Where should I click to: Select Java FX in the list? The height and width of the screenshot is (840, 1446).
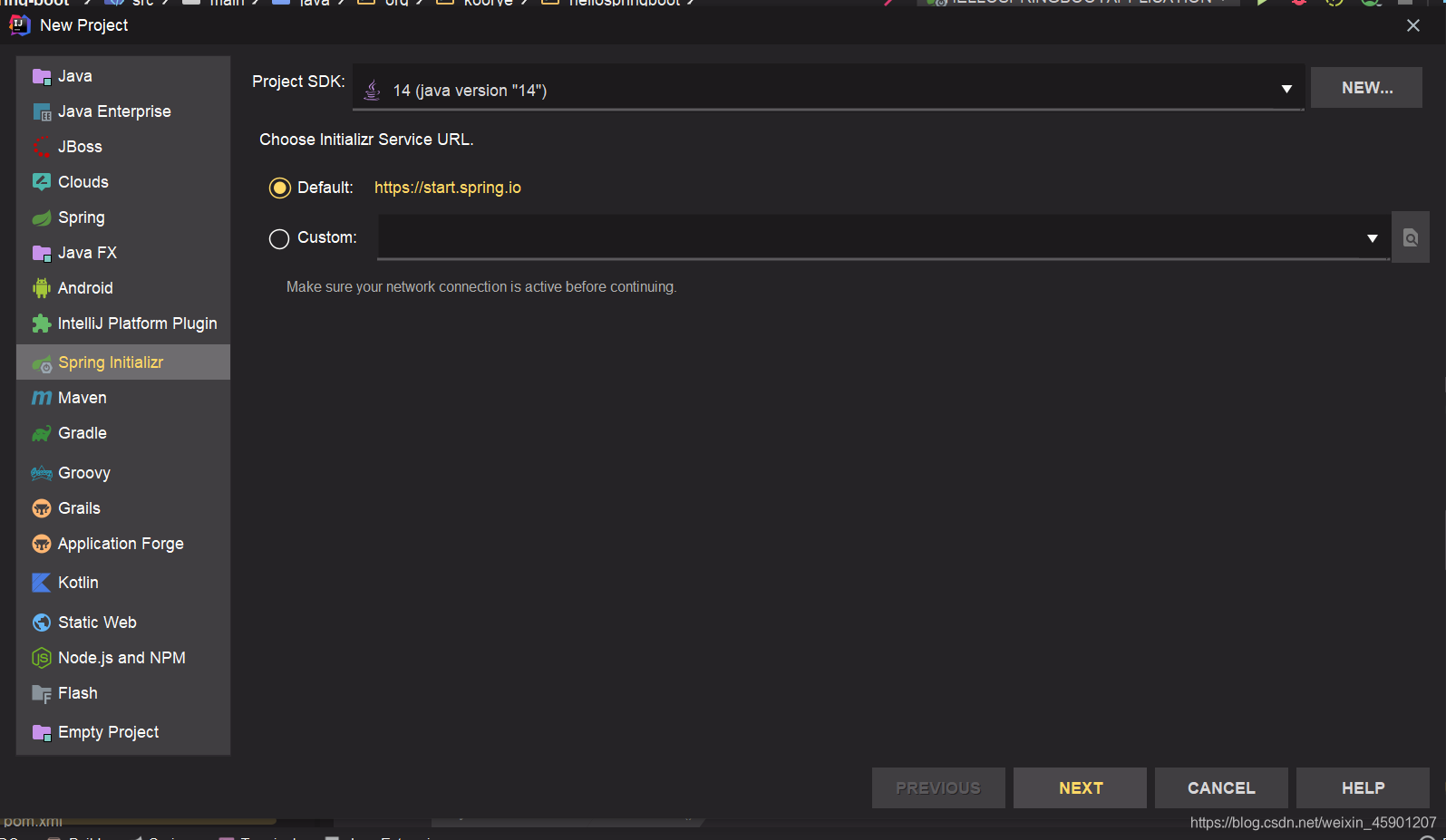click(123, 253)
